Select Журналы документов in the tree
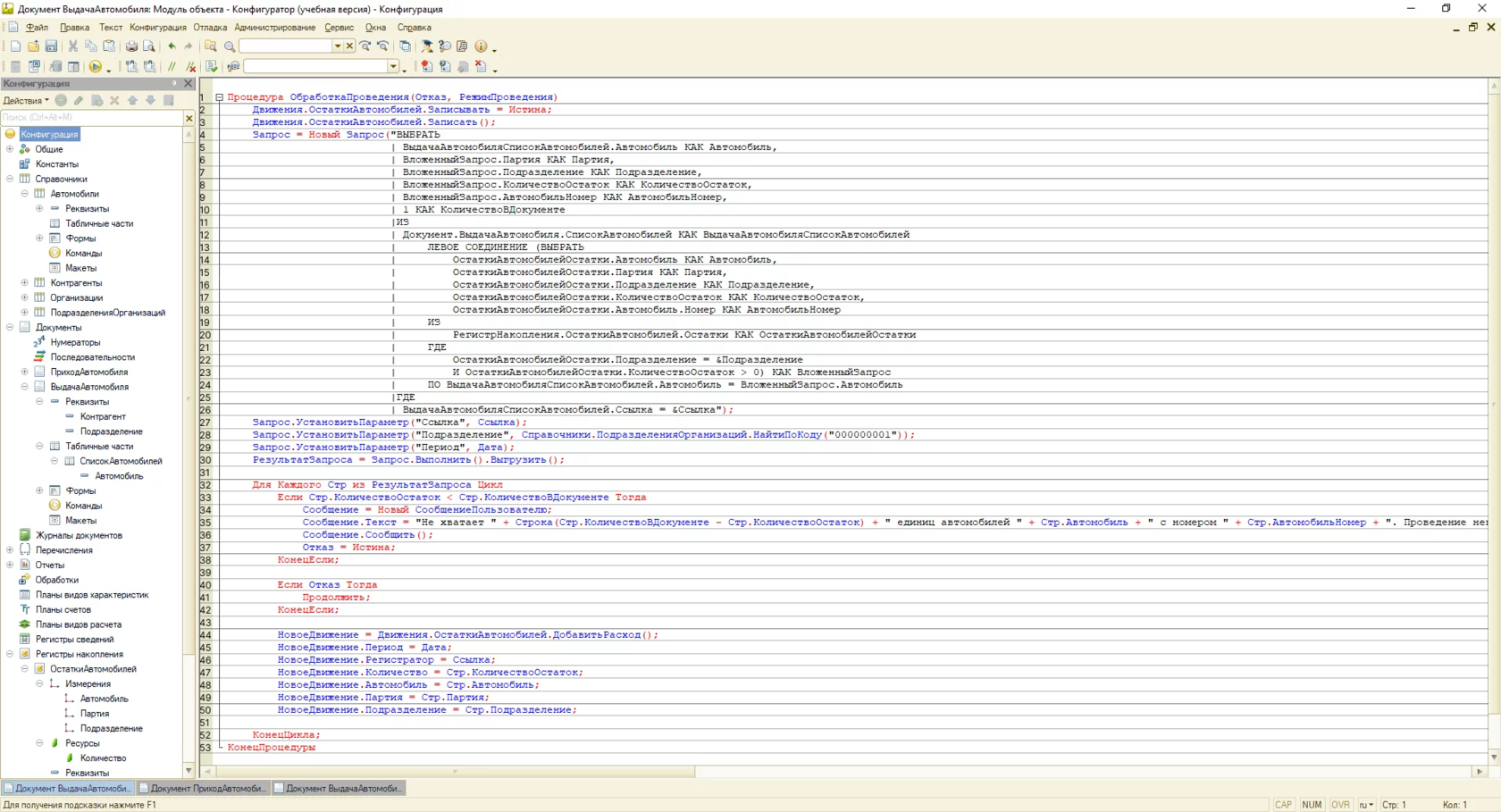 [x=79, y=535]
